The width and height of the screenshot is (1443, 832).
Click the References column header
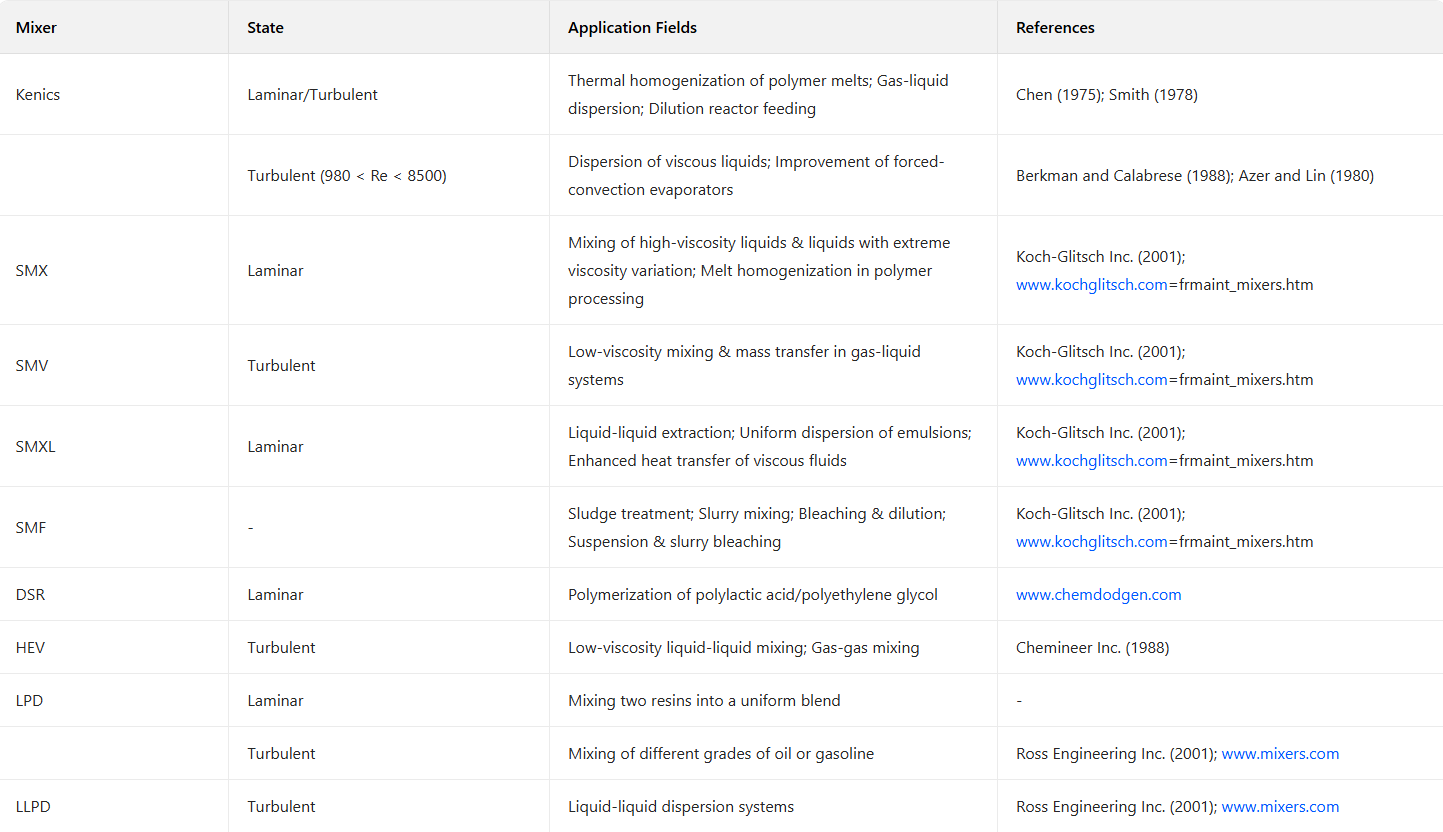[1055, 28]
